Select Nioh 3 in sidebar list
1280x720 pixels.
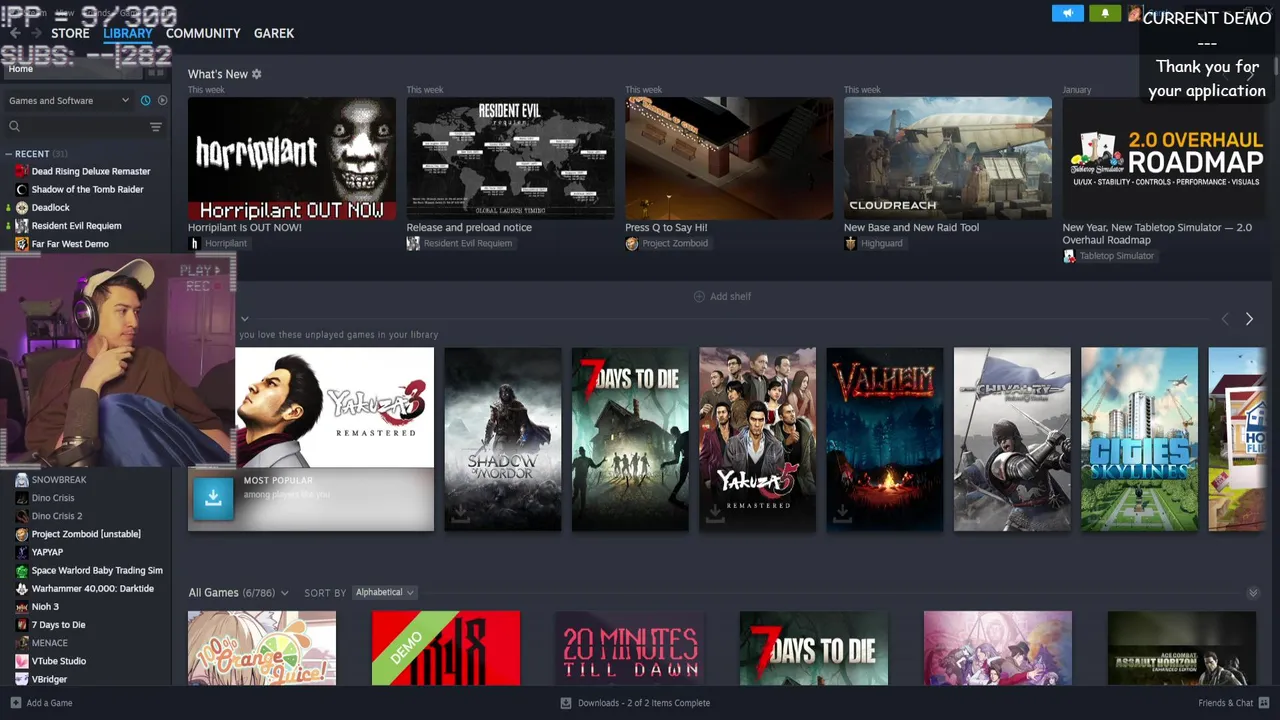point(45,606)
